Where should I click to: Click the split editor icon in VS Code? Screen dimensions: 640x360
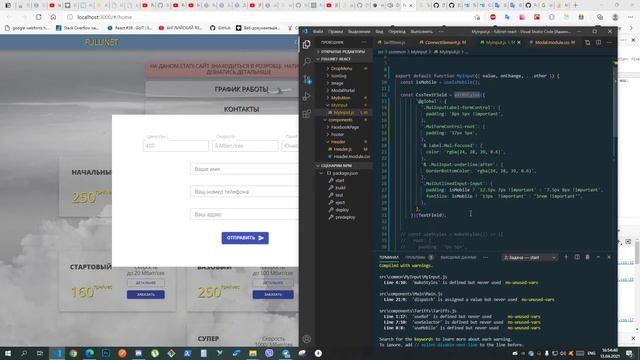click(598, 42)
